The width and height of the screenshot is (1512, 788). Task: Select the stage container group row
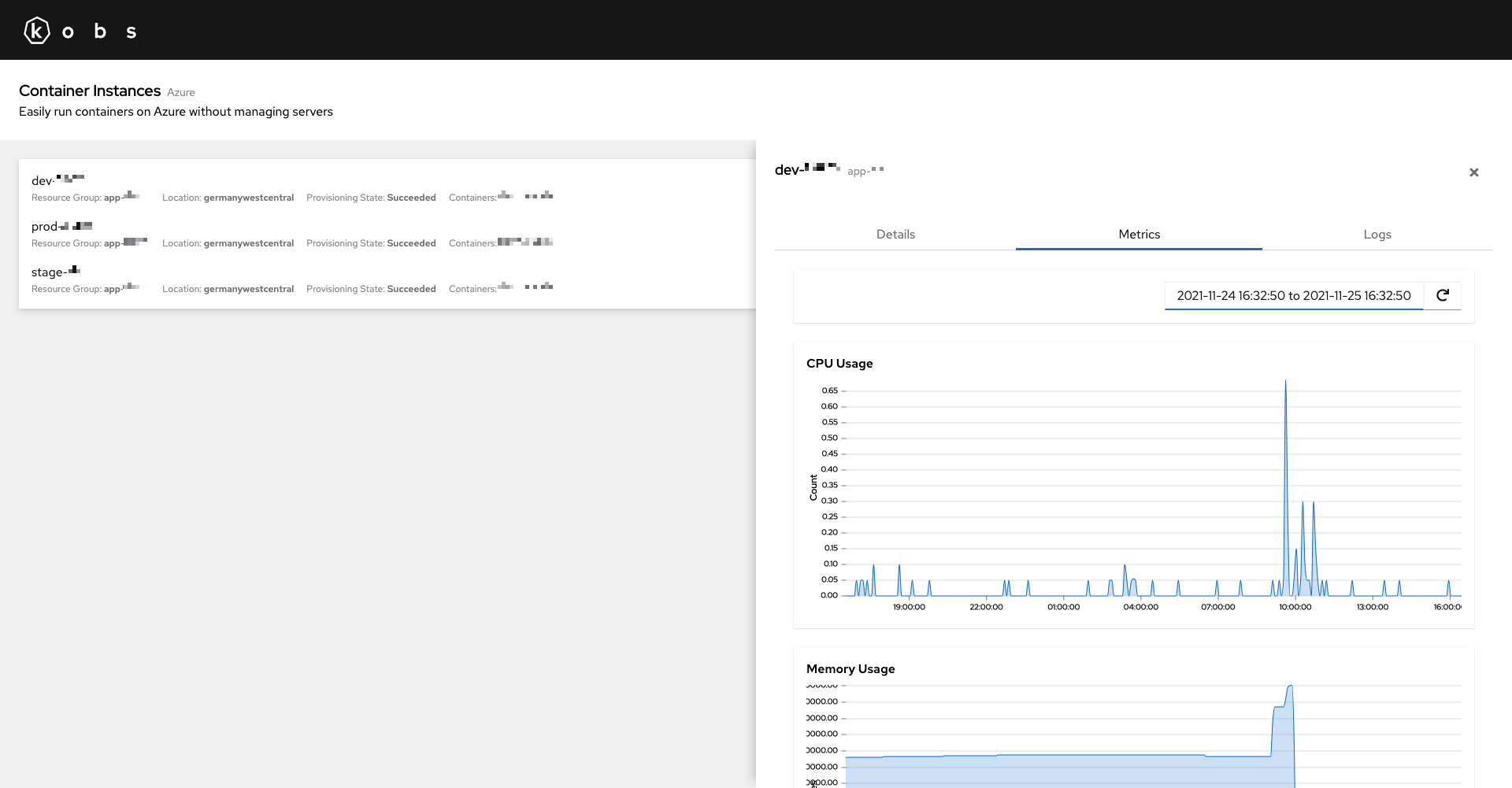click(387, 279)
